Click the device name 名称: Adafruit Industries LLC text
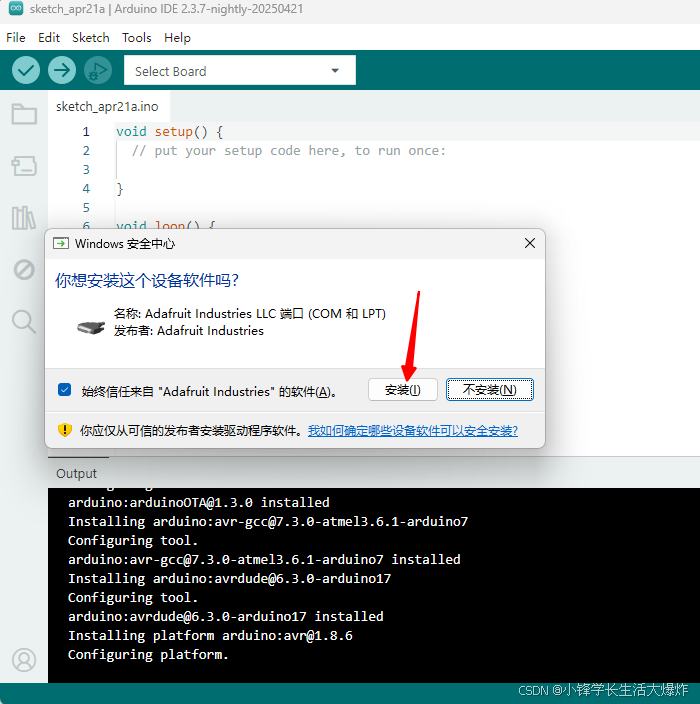This screenshot has height=704, width=700. coord(250,313)
